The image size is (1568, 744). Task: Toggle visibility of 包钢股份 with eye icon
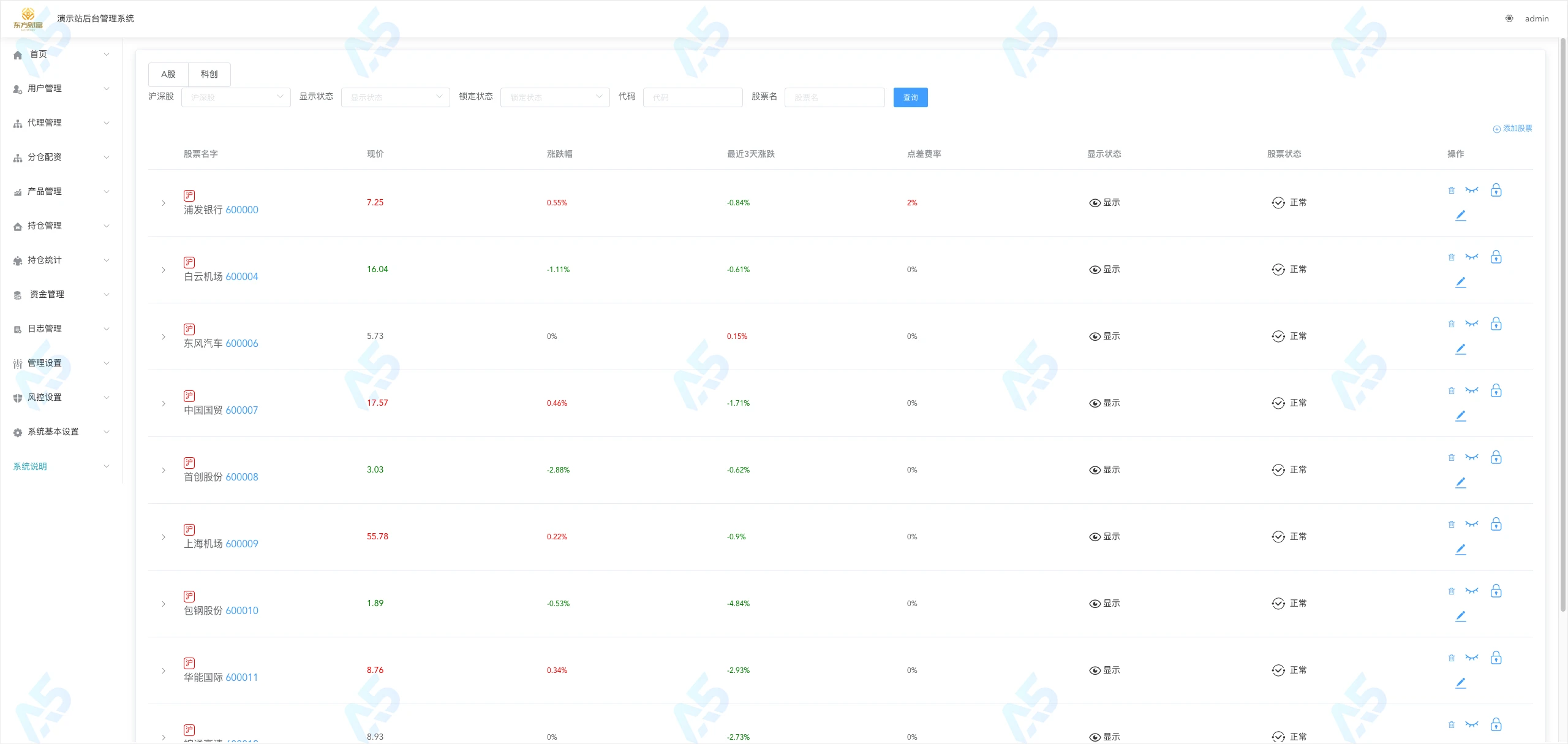click(1472, 591)
